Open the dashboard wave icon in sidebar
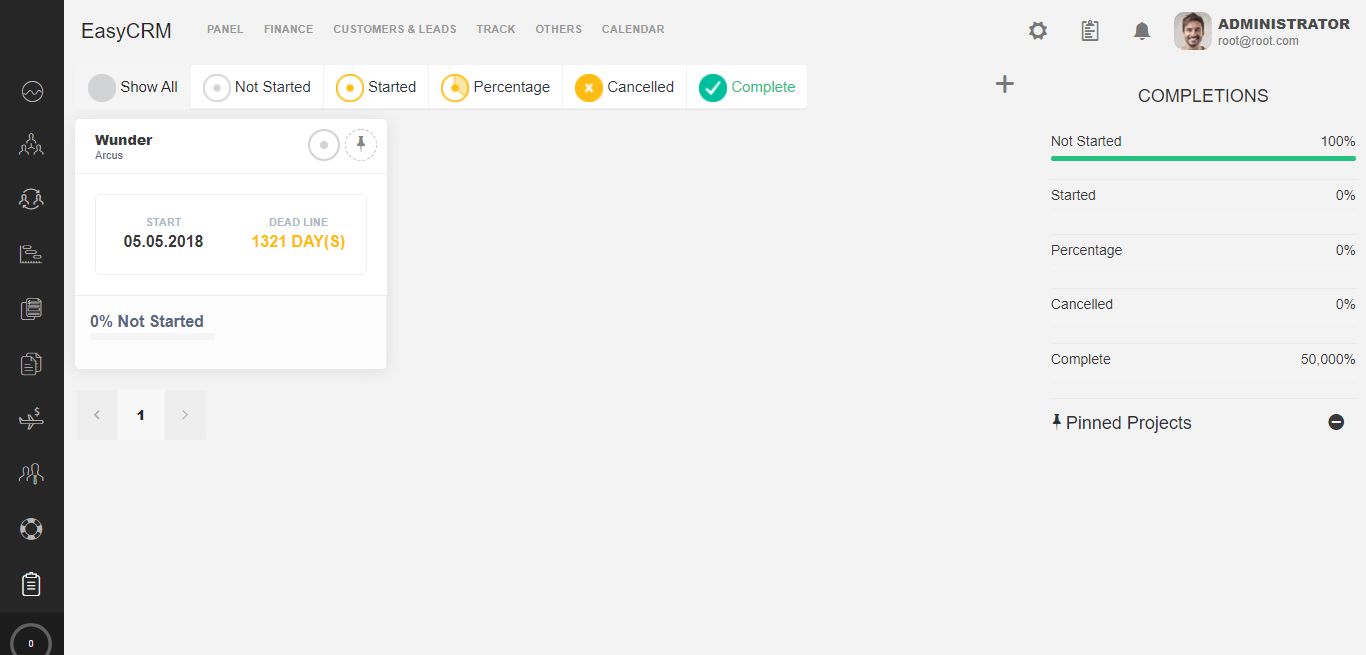This screenshot has width=1366, height=655. click(x=31, y=92)
